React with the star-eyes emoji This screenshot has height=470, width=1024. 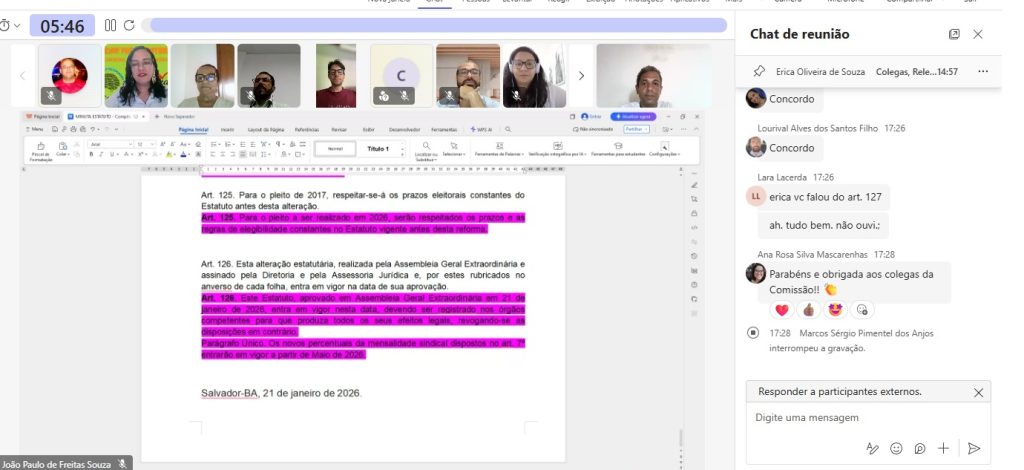tap(835, 309)
